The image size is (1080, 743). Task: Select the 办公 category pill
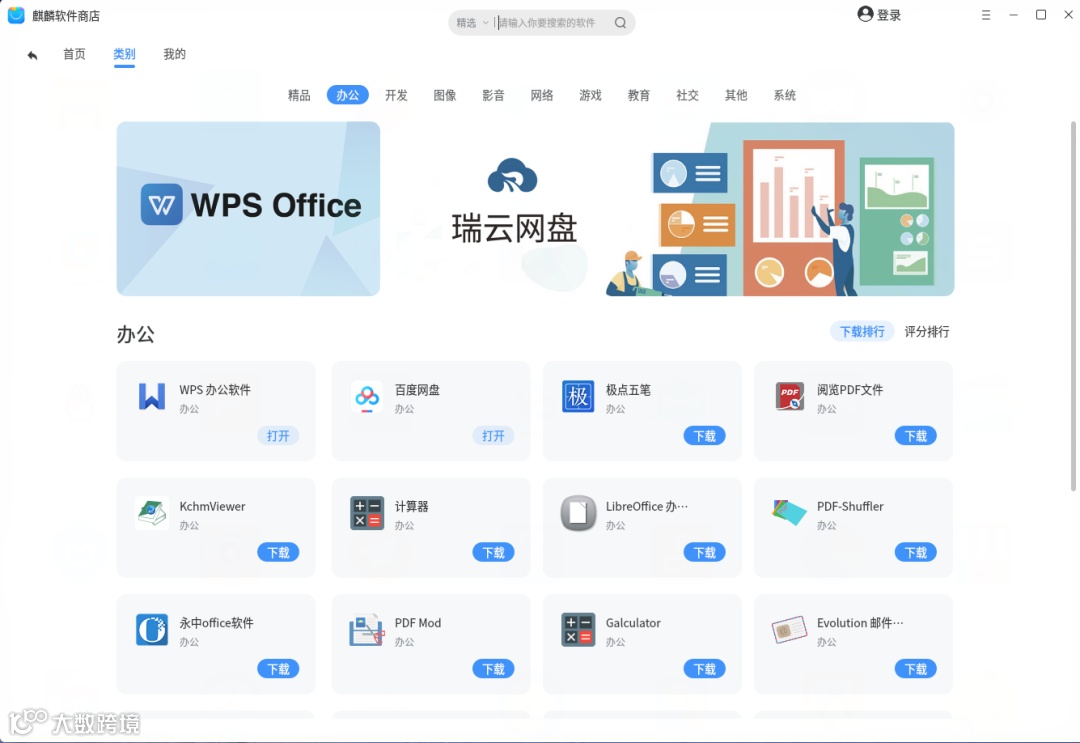347,95
